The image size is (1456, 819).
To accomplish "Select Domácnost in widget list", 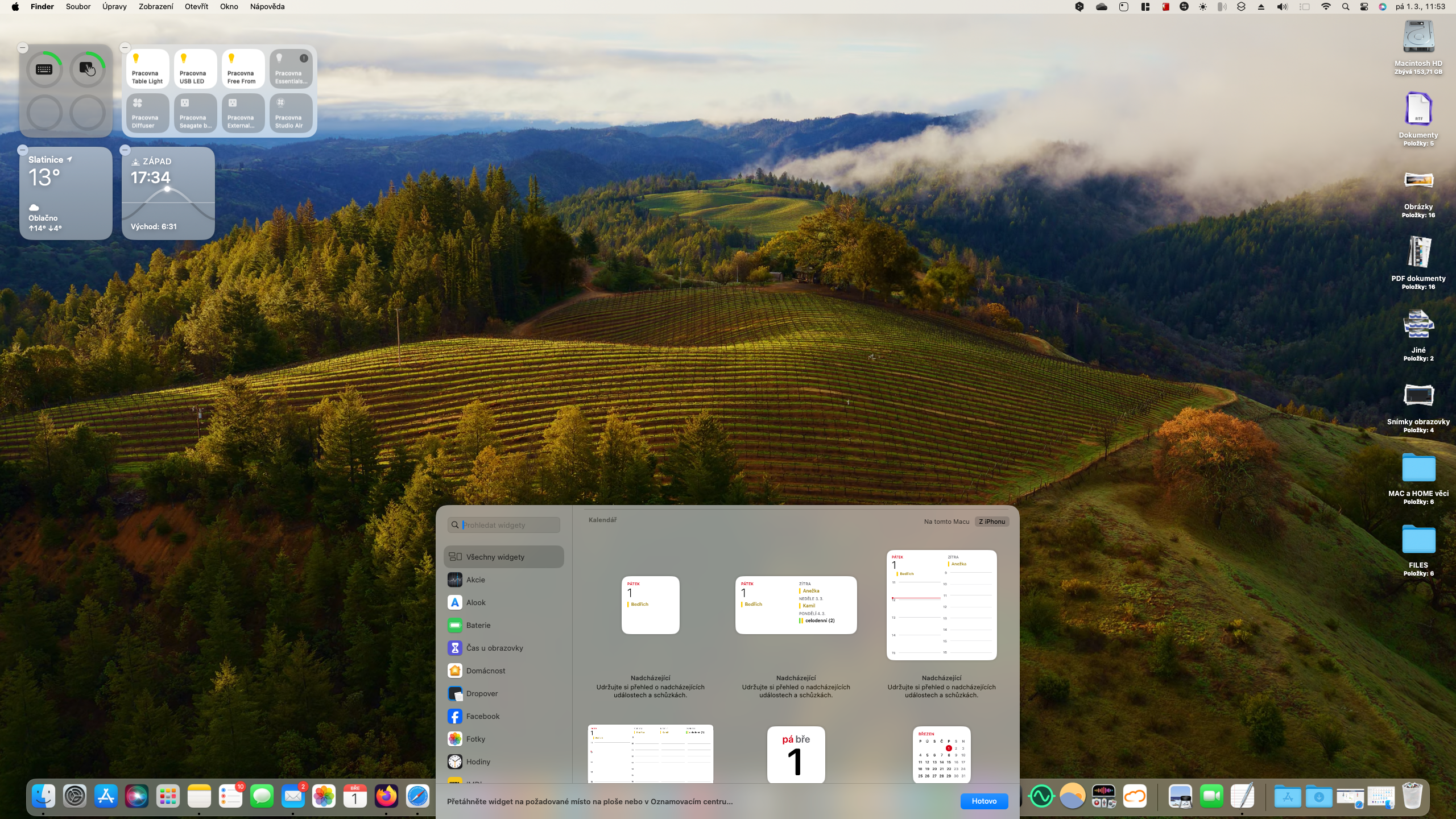I will [x=485, y=671].
